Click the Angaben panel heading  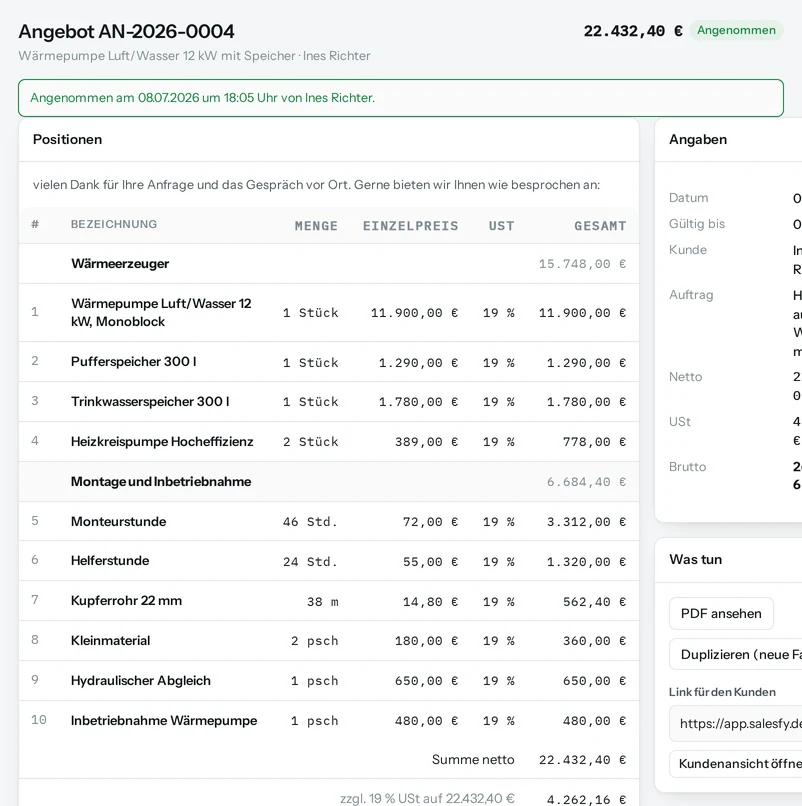tap(698, 139)
